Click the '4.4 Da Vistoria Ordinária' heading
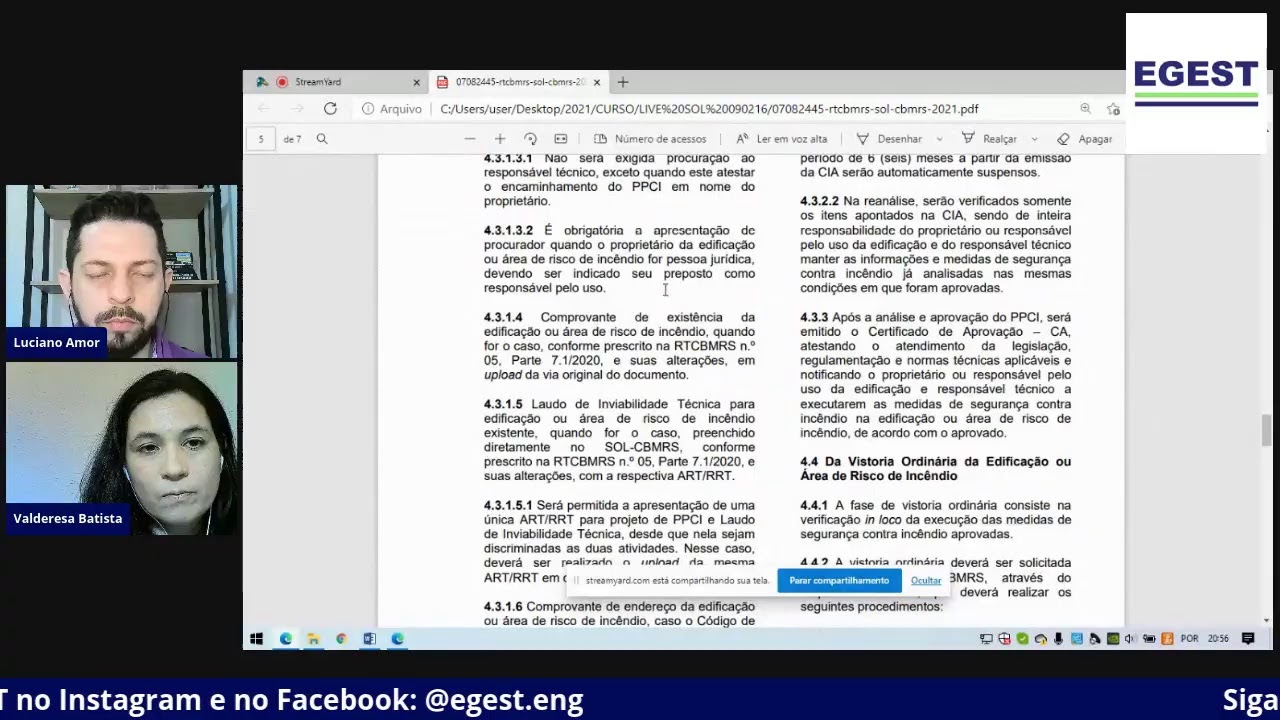 coord(935,469)
